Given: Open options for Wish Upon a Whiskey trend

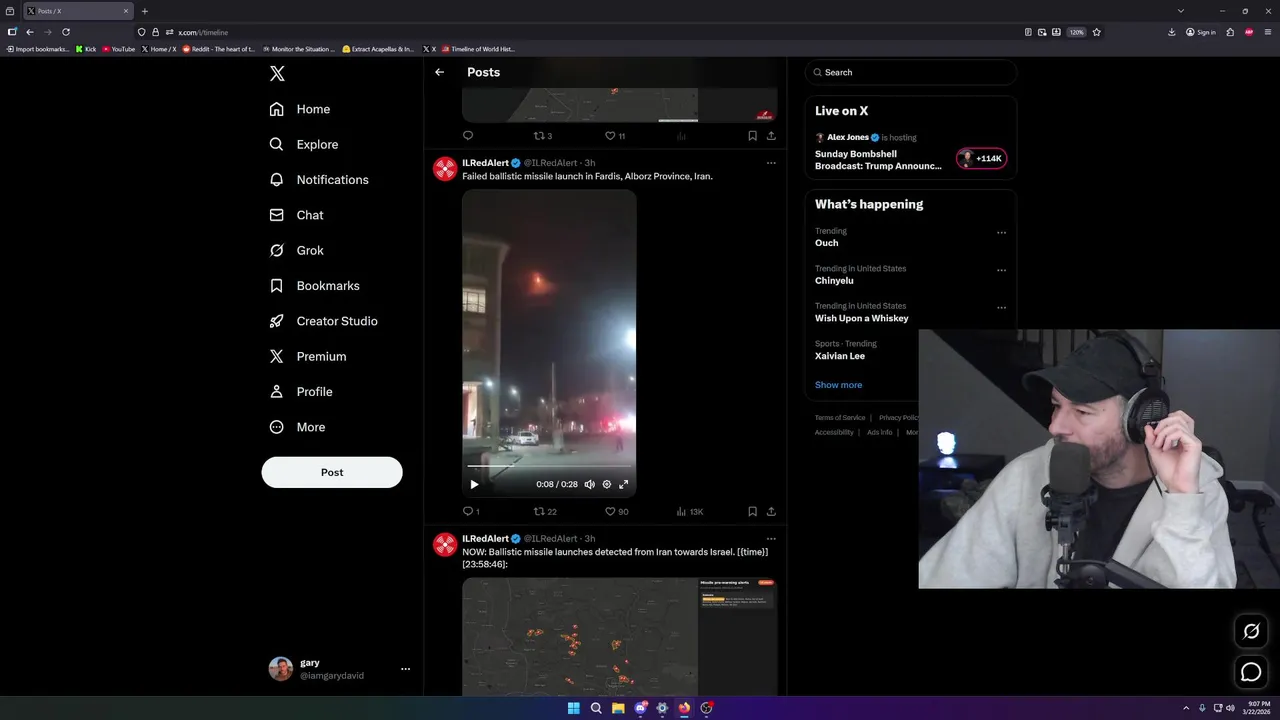Looking at the screenshot, I should point(1001,308).
